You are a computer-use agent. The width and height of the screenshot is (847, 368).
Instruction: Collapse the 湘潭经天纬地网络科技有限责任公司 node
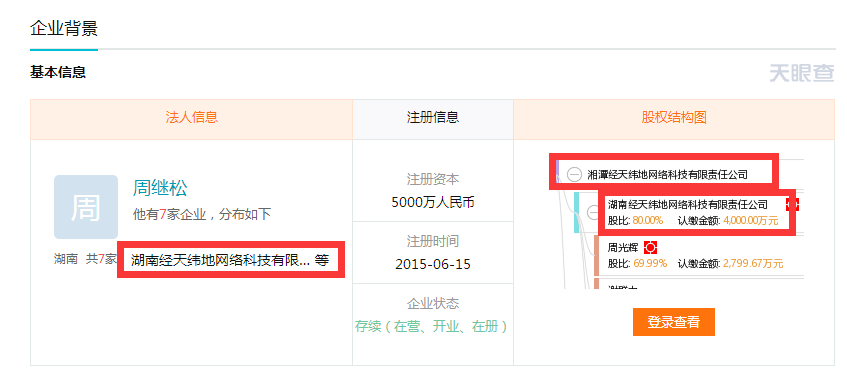point(574,175)
